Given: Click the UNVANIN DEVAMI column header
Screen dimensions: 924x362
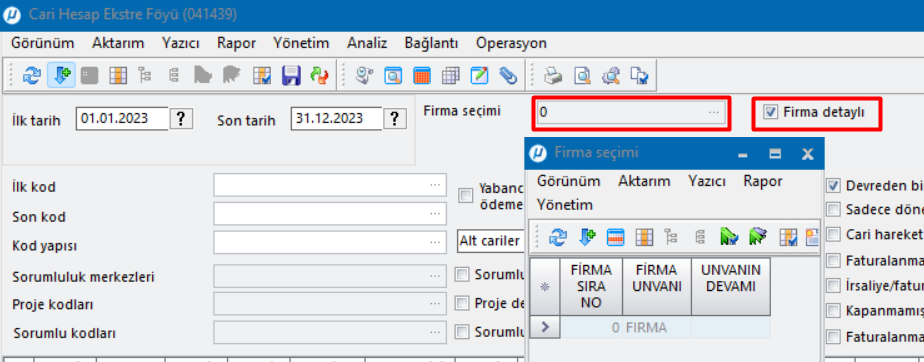Looking at the screenshot, I should click(x=731, y=286).
